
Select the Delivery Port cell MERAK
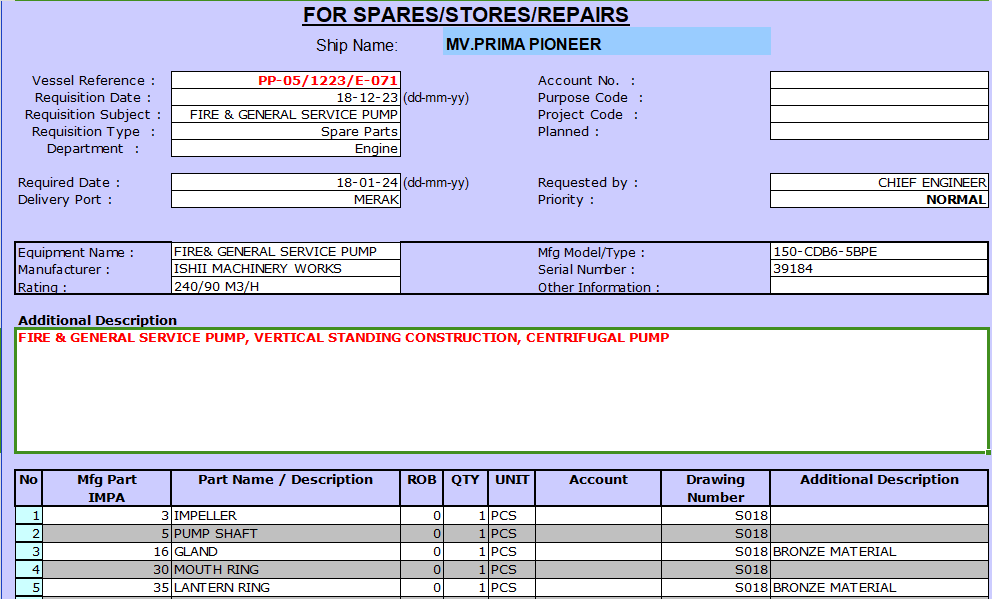(286, 200)
